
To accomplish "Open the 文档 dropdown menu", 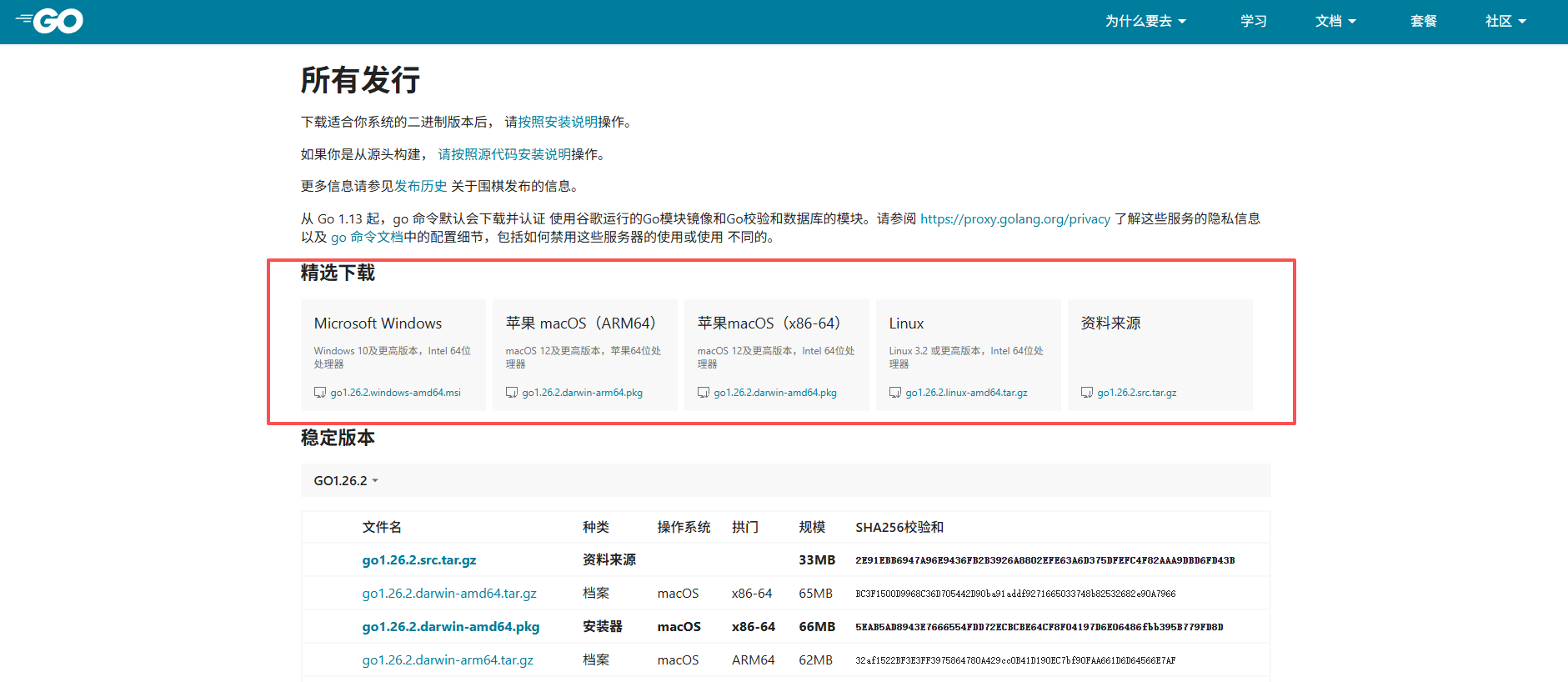I will 1335,21.
